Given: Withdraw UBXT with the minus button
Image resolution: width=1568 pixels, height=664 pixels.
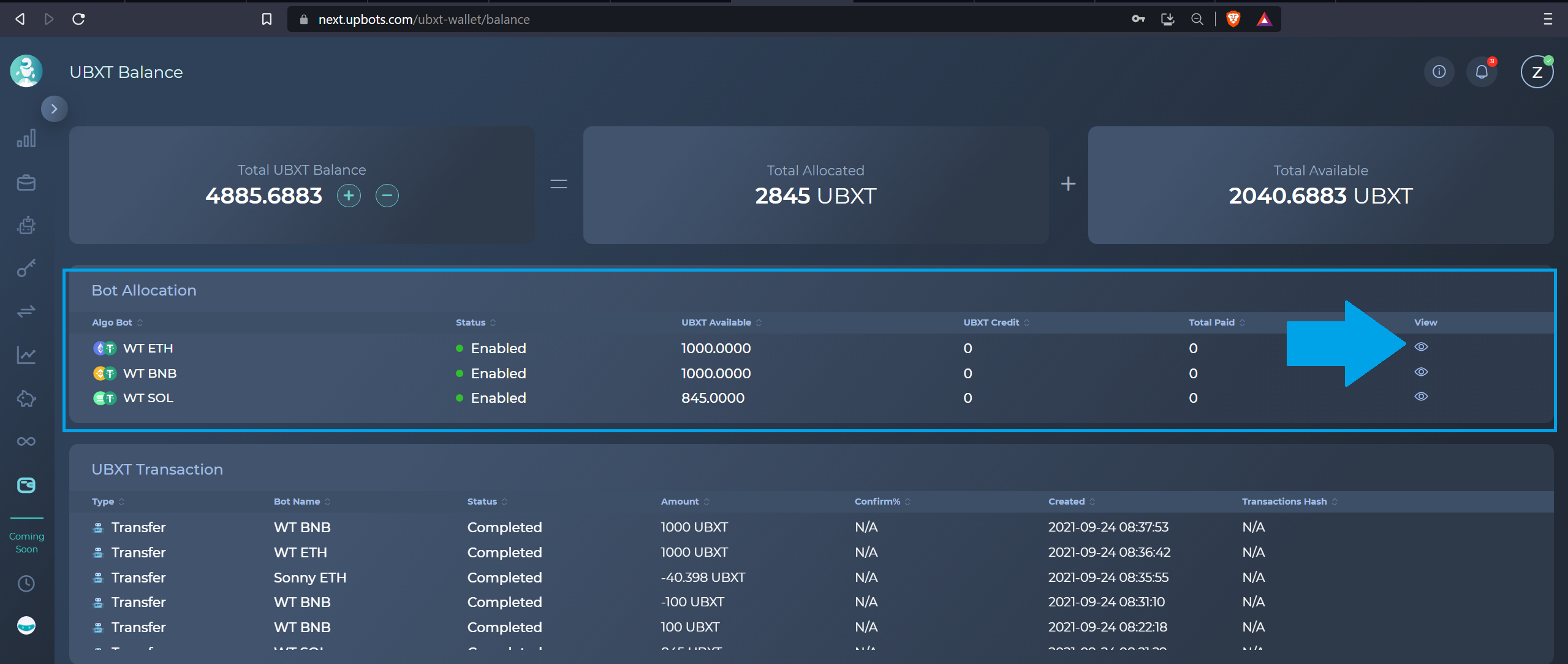Looking at the screenshot, I should (387, 196).
